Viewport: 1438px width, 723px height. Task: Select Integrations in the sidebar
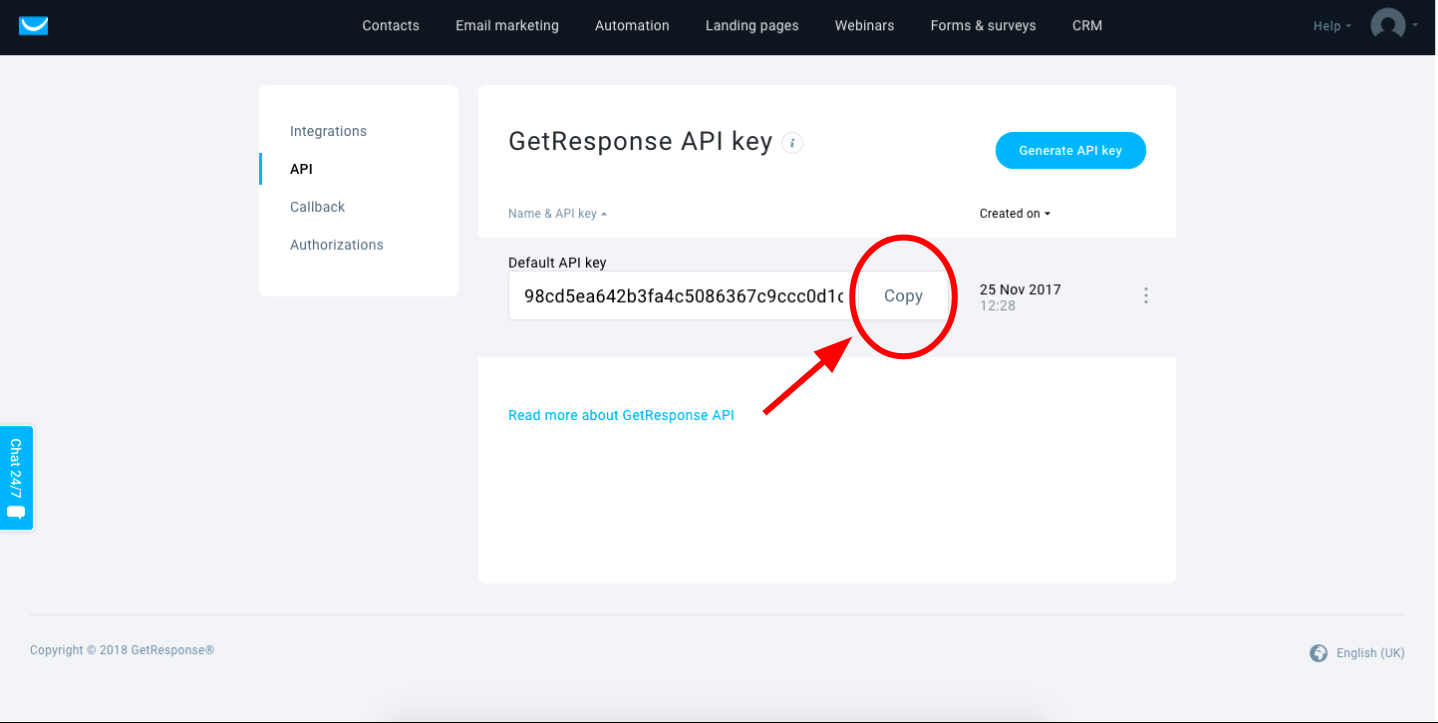click(328, 131)
